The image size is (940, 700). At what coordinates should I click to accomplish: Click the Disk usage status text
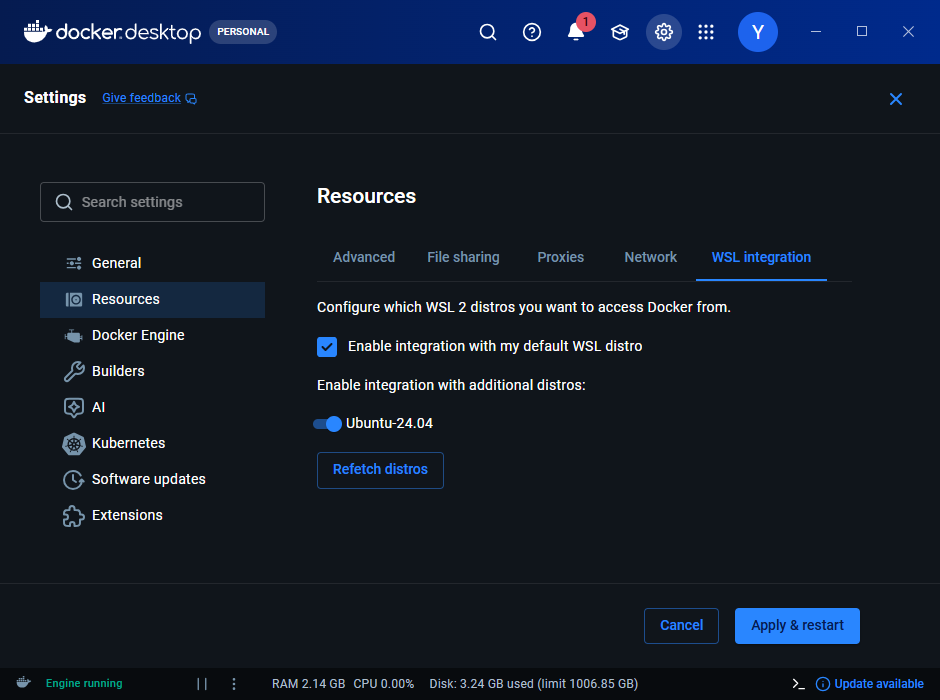click(x=534, y=684)
